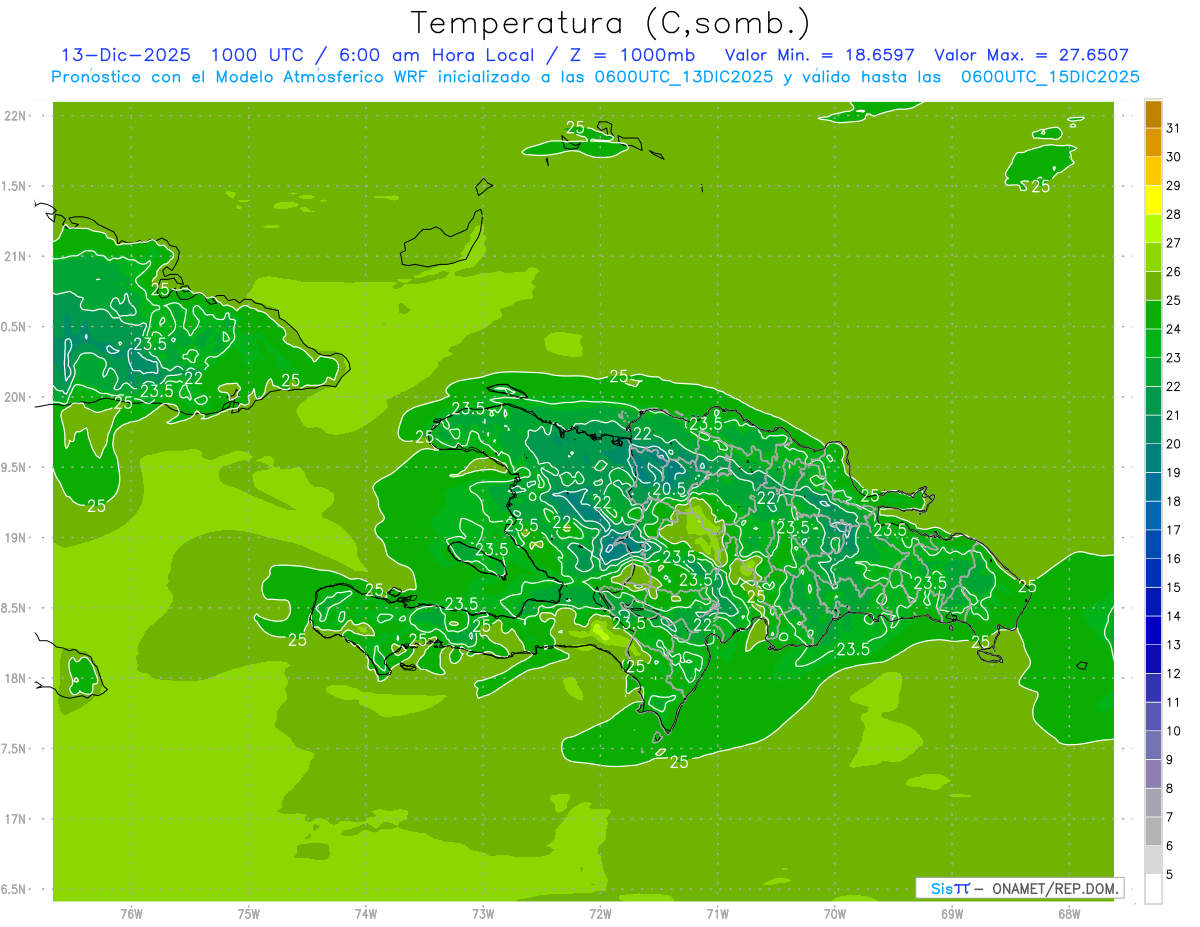This screenshot has width=1200, height=927.
Task: Pick the white legend swatch at scale bottom
Action: [x=1153, y=888]
